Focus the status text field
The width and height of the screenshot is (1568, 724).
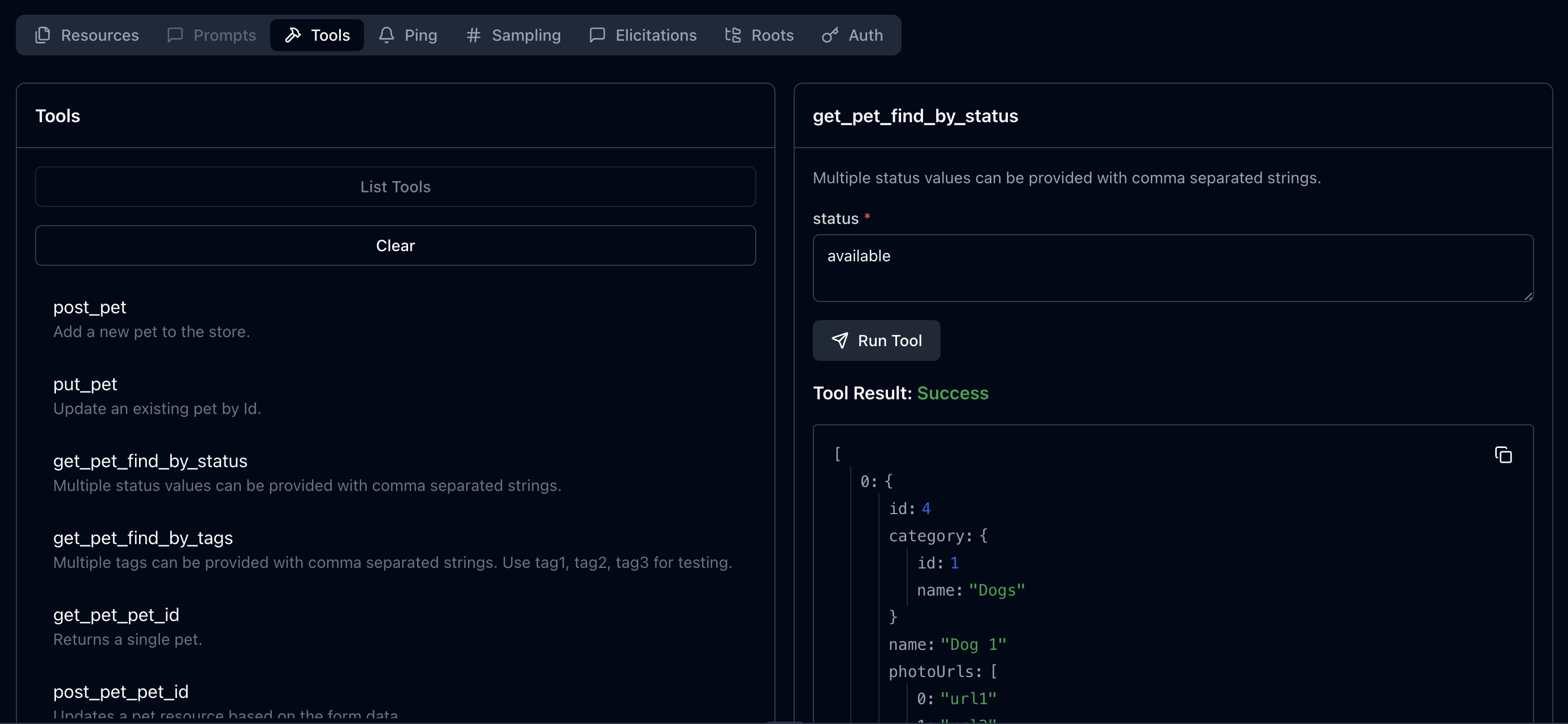tap(1172, 268)
